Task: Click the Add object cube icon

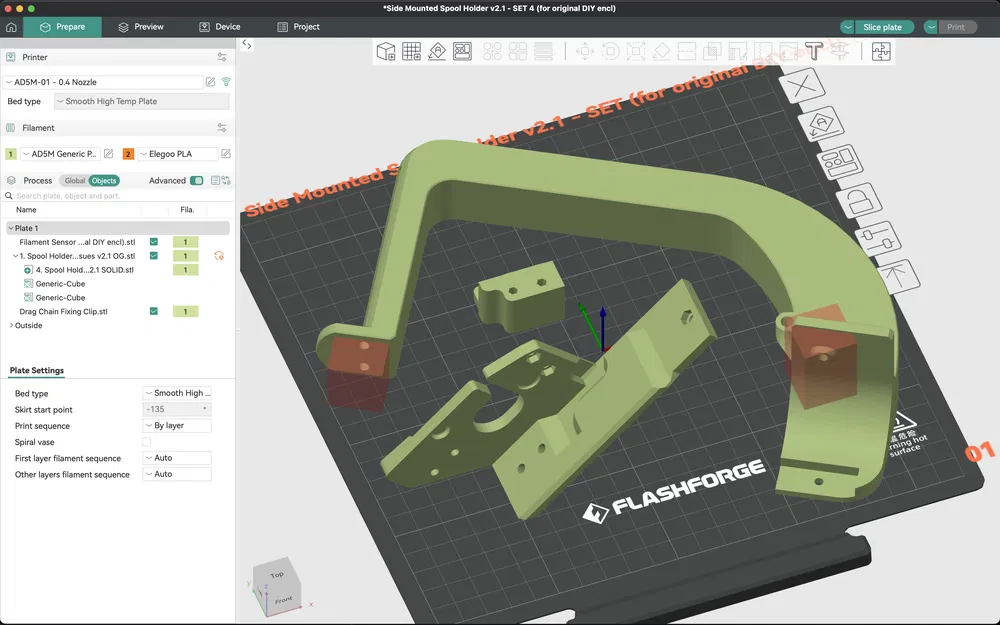Action: tap(386, 51)
